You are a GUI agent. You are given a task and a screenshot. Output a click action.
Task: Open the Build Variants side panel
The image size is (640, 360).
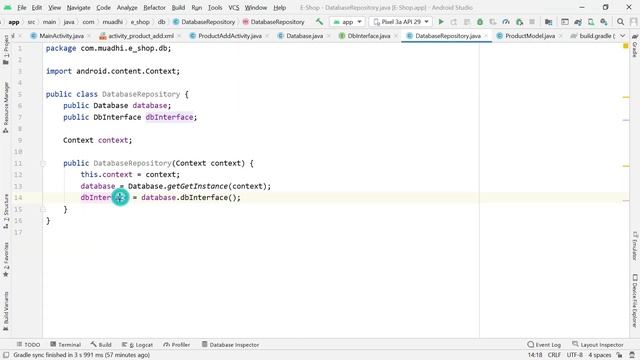(6, 311)
